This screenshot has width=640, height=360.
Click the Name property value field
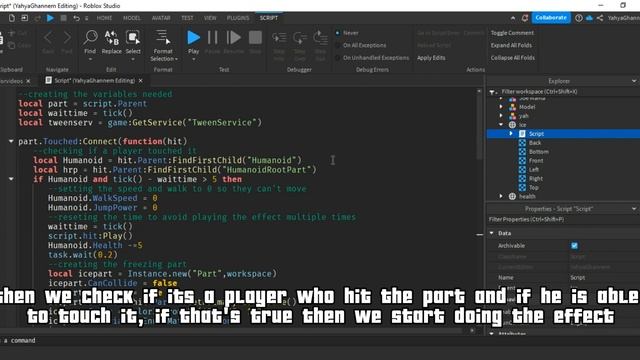(x=604, y=278)
